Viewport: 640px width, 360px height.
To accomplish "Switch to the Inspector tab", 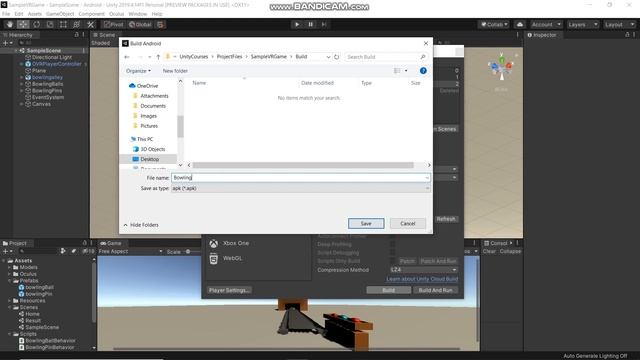I will tap(542, 35).
